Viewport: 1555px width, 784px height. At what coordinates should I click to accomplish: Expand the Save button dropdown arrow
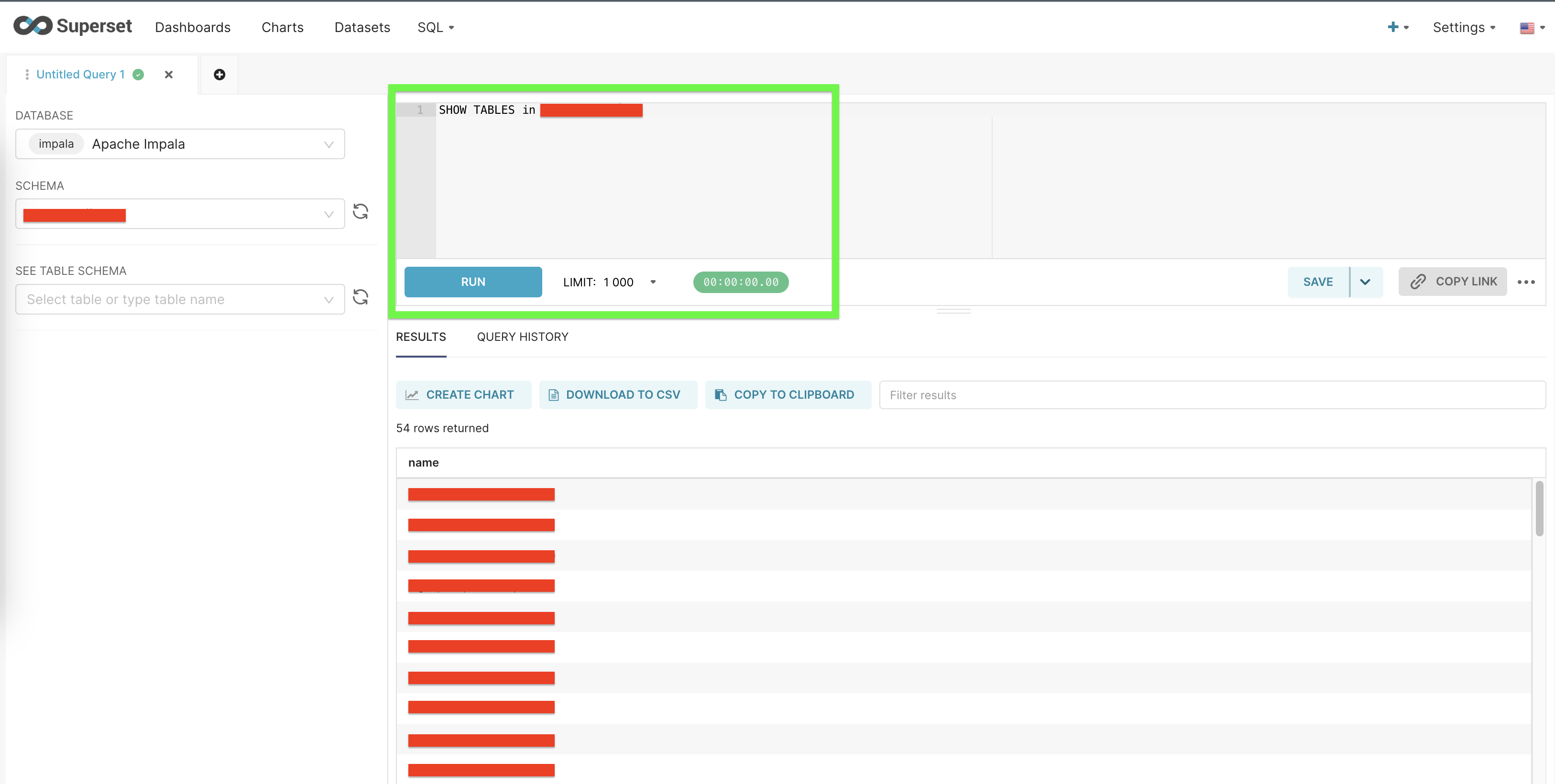click(1365, 282)
